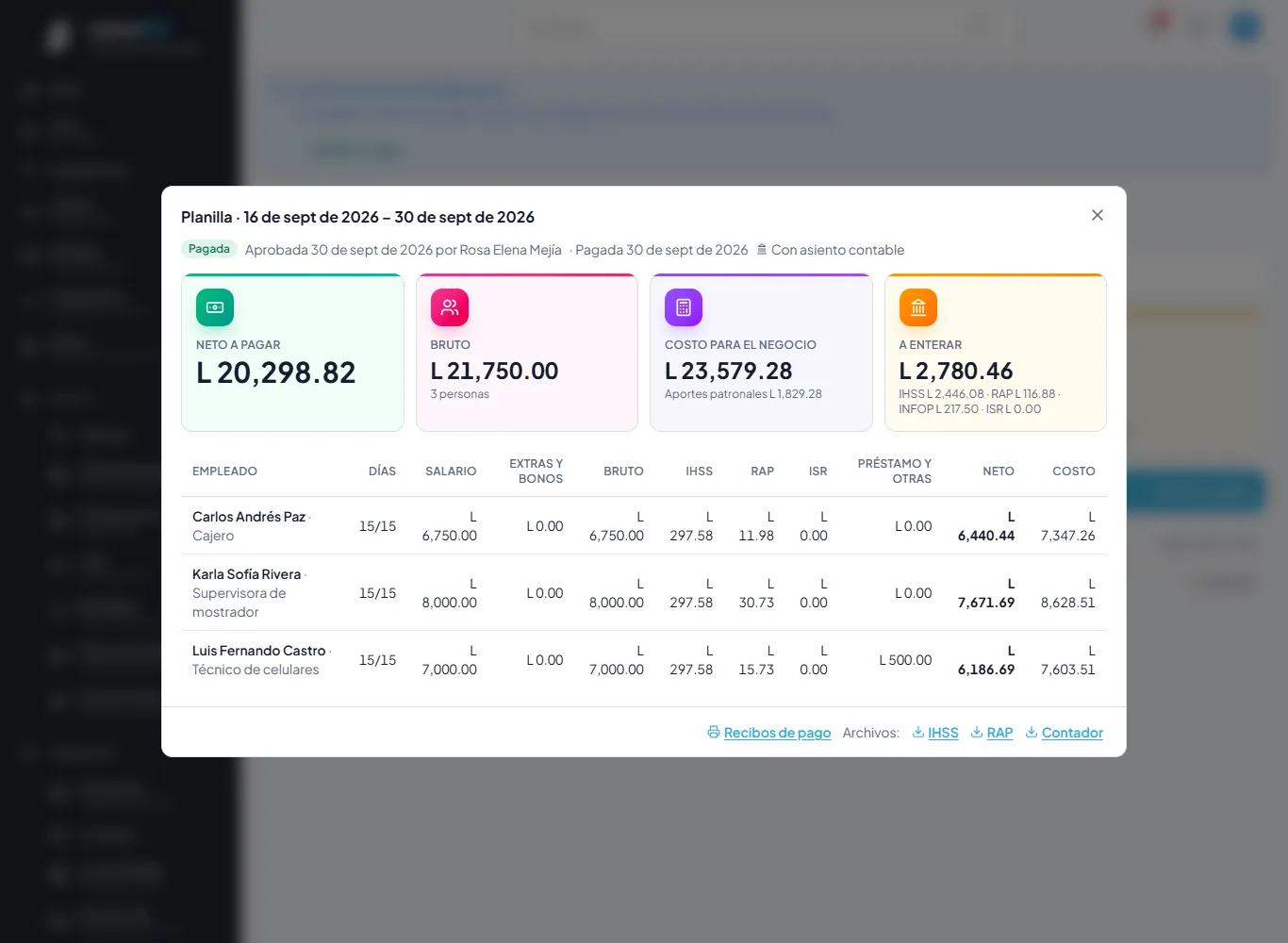The width and height of the screenshot is (1288, 943).
Task: Click the net pay total L 20,298.82
Action: click(276, 373)
